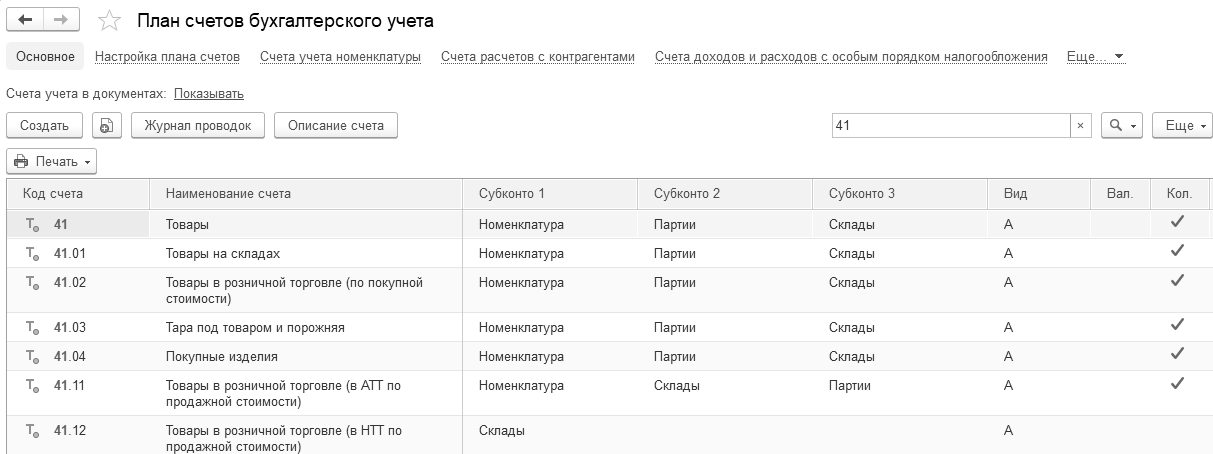
Task: Click in the search field containing 41
Action: coord(950,126)
